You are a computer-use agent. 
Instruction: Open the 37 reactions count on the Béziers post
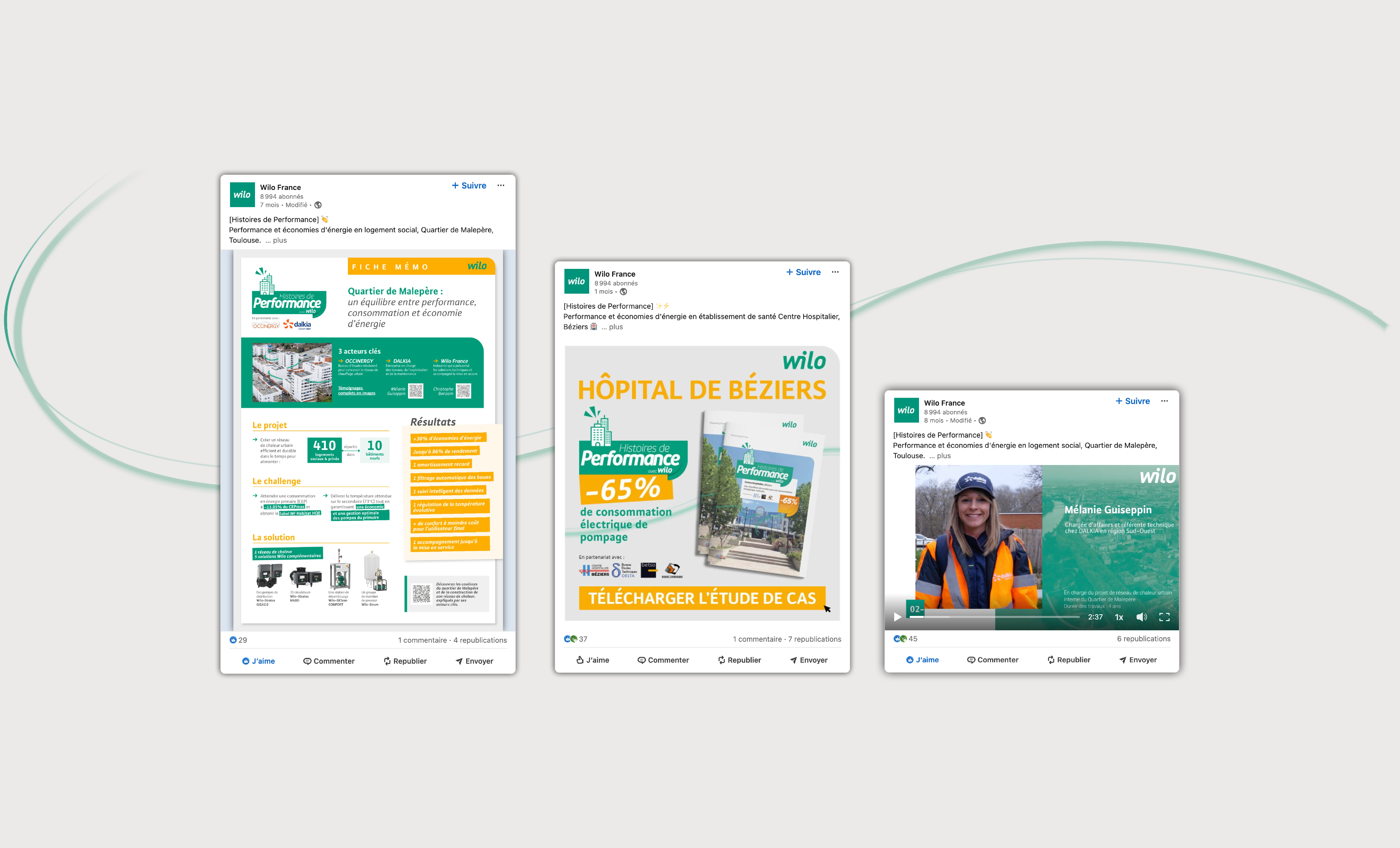(x=576, y=639)
